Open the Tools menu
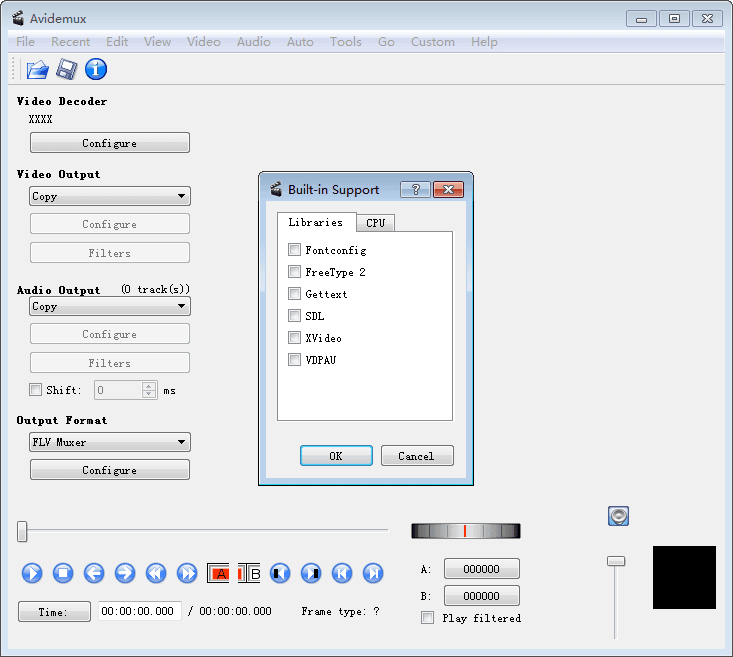The height and width of the screenshot is (657, 733). point(345,42)
